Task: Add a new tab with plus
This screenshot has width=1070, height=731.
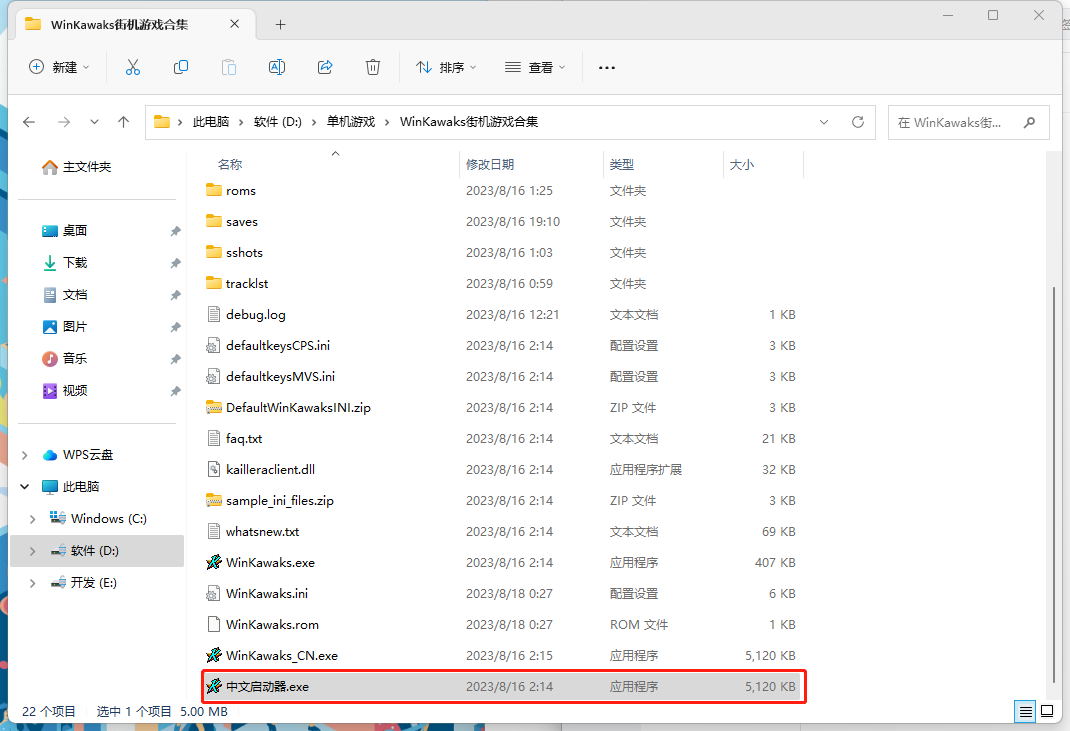Action: click(x=280, y=25)
